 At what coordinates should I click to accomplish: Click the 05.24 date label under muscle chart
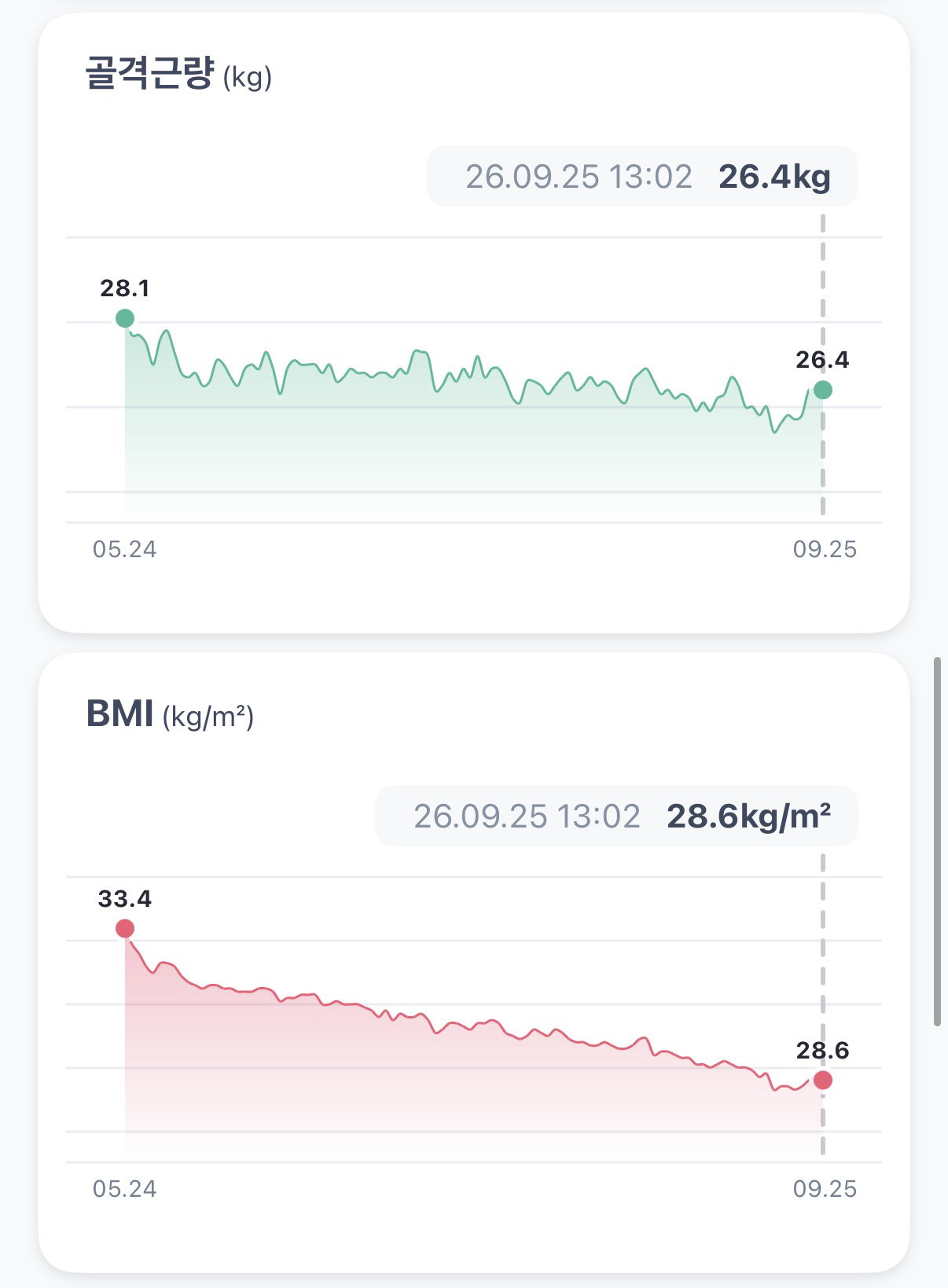pyautogui.click(x=125, y=549)
